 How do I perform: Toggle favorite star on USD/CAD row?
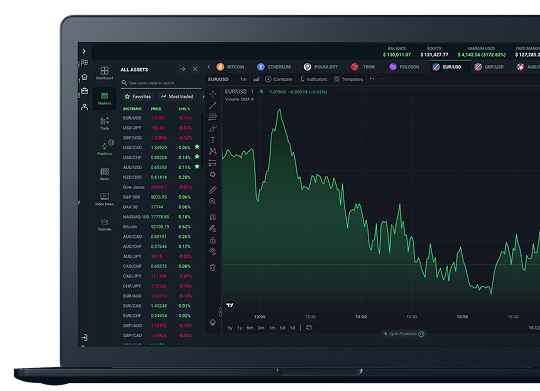(x=197, y=147)
